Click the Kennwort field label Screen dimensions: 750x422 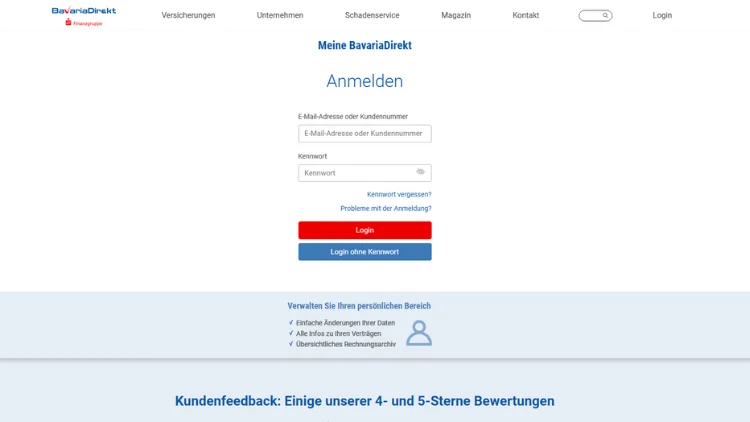click(x=312, y=156)
